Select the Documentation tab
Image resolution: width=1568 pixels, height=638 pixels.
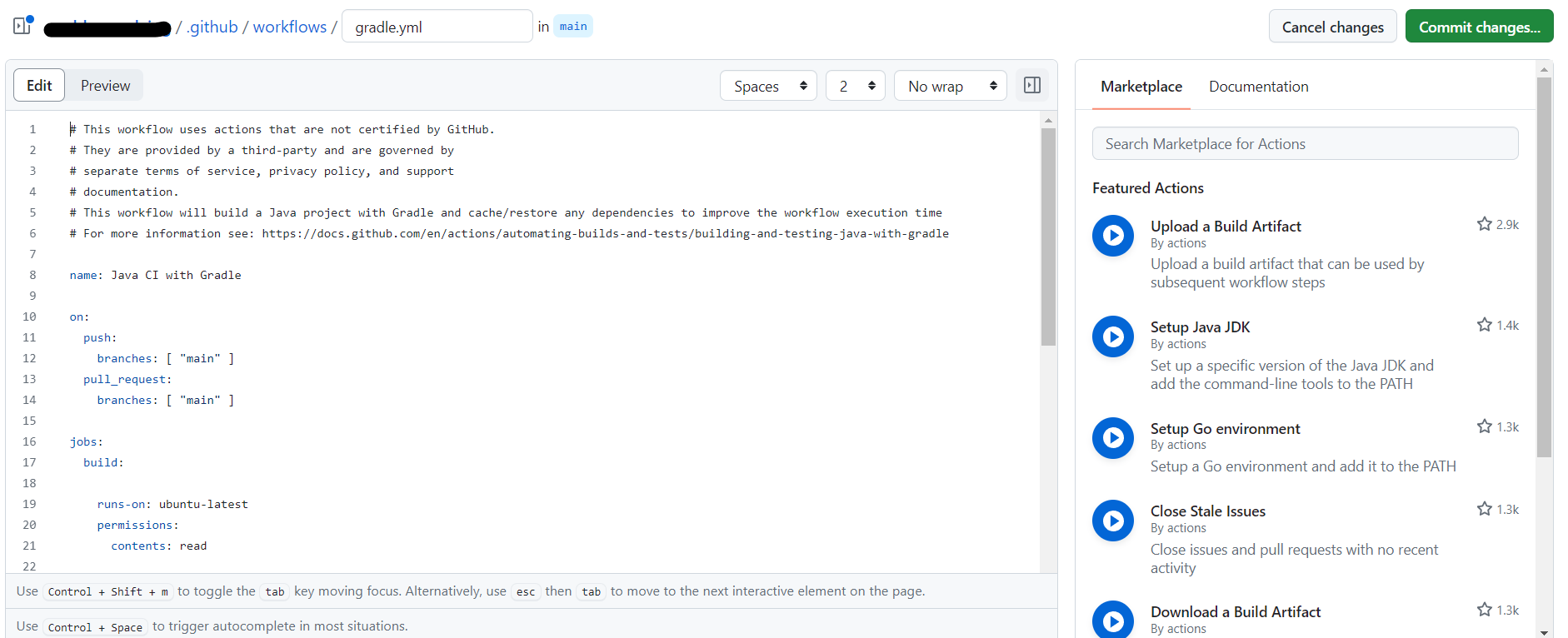pos(1258,87)
